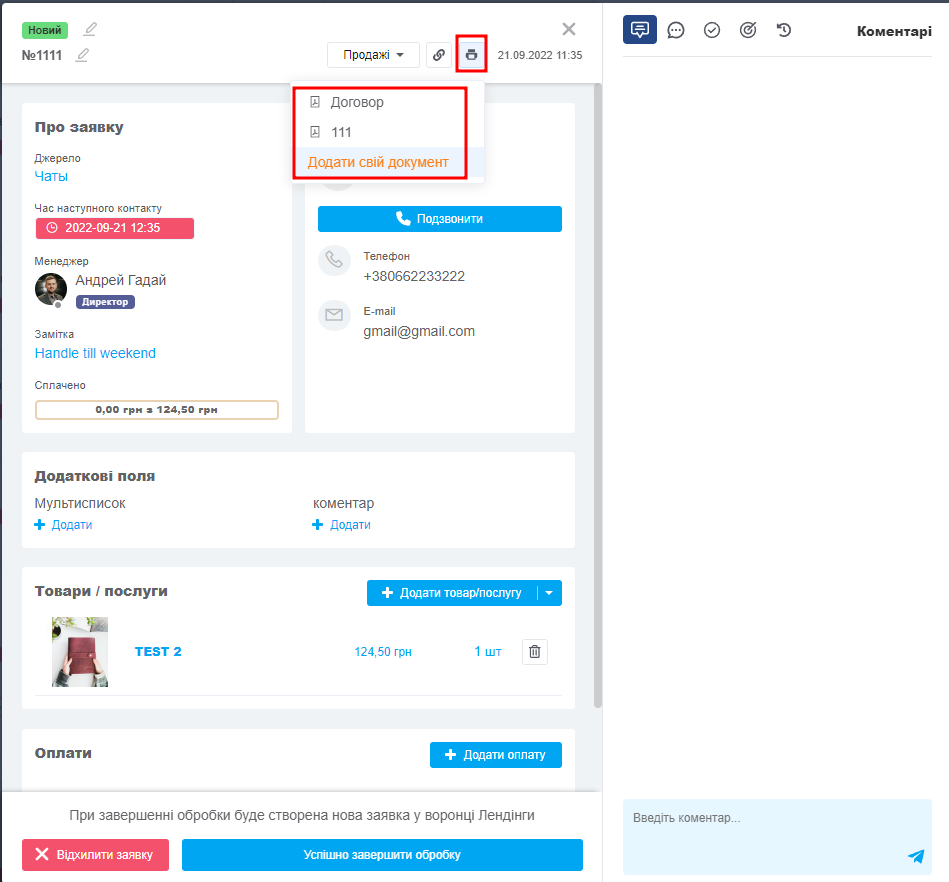Edit note Handle till weekend

click(x=95, y=354)
